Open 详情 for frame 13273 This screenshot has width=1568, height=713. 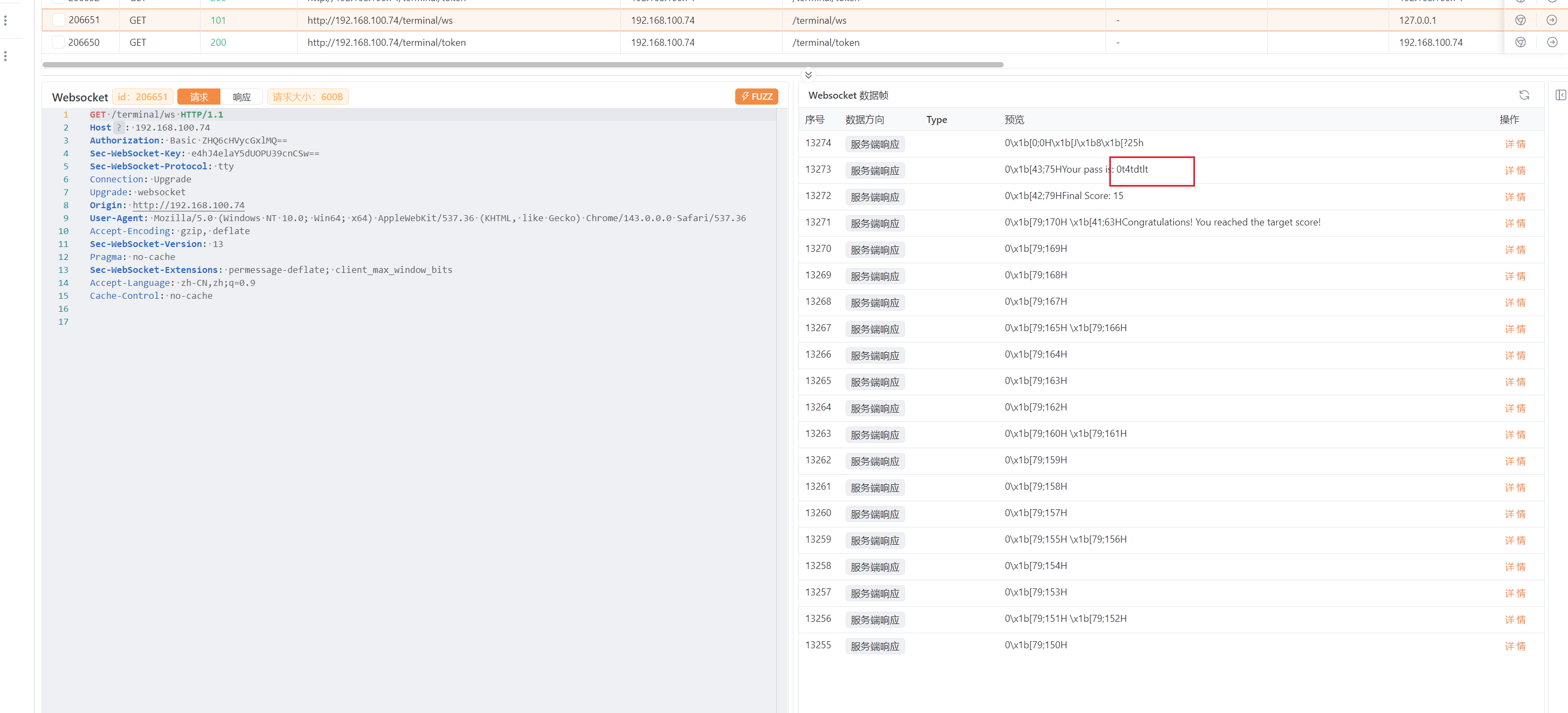[1515, 170]
